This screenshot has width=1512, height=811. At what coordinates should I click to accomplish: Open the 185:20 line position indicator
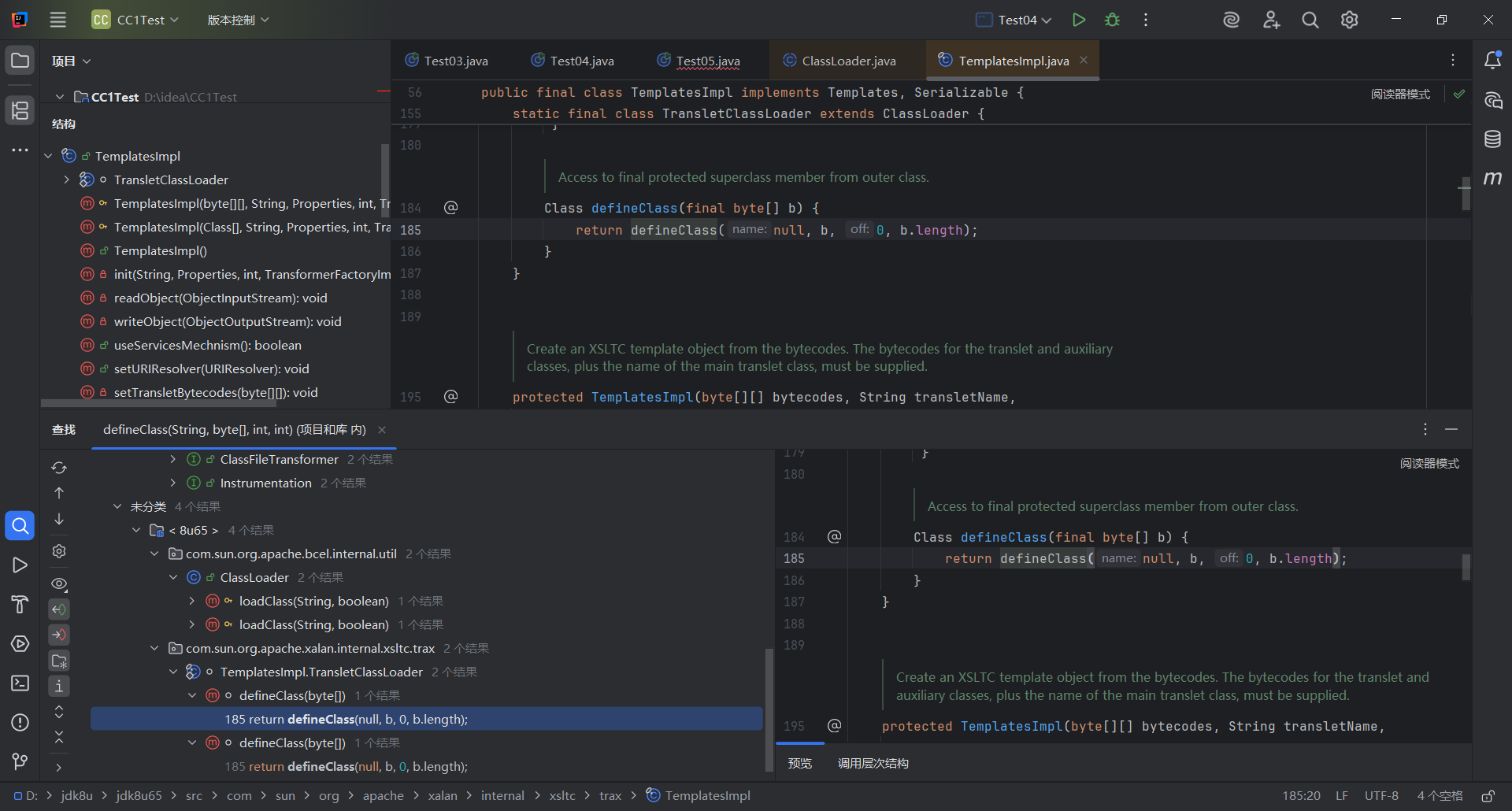coord(1301,796)
